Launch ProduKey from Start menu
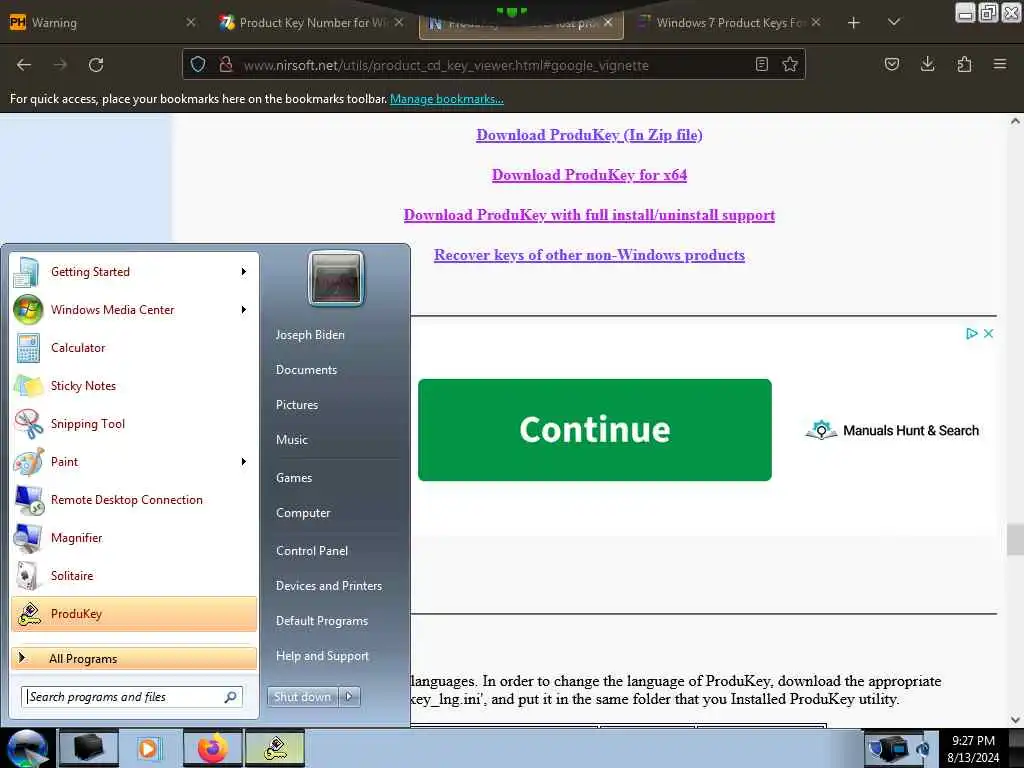The width and height of the screenshot is (1024, 768). pos(134,614)
